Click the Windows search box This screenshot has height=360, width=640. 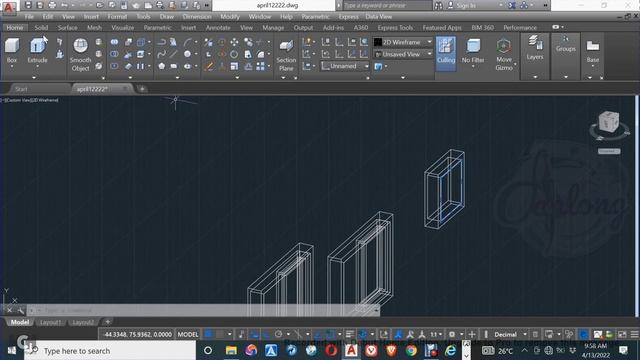point(110,351)
